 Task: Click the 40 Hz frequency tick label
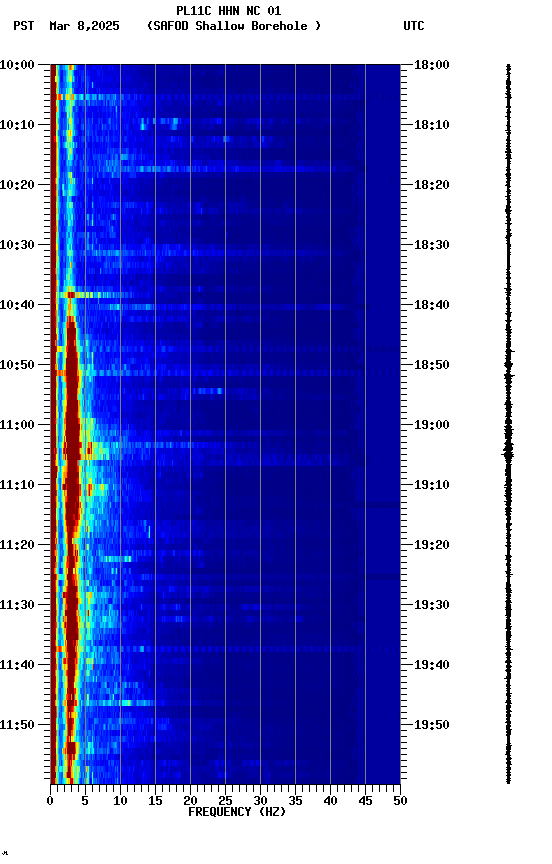point(331,801)
